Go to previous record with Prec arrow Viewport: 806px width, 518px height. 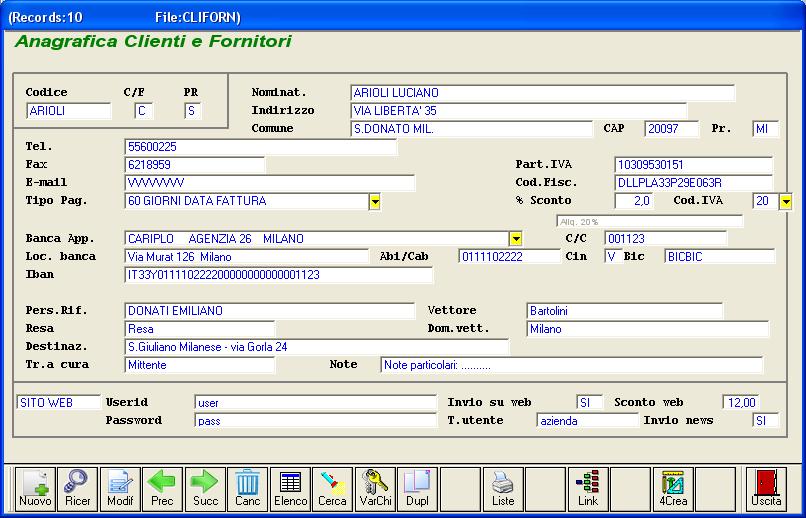pyautogui.click(x=162, y=489)
